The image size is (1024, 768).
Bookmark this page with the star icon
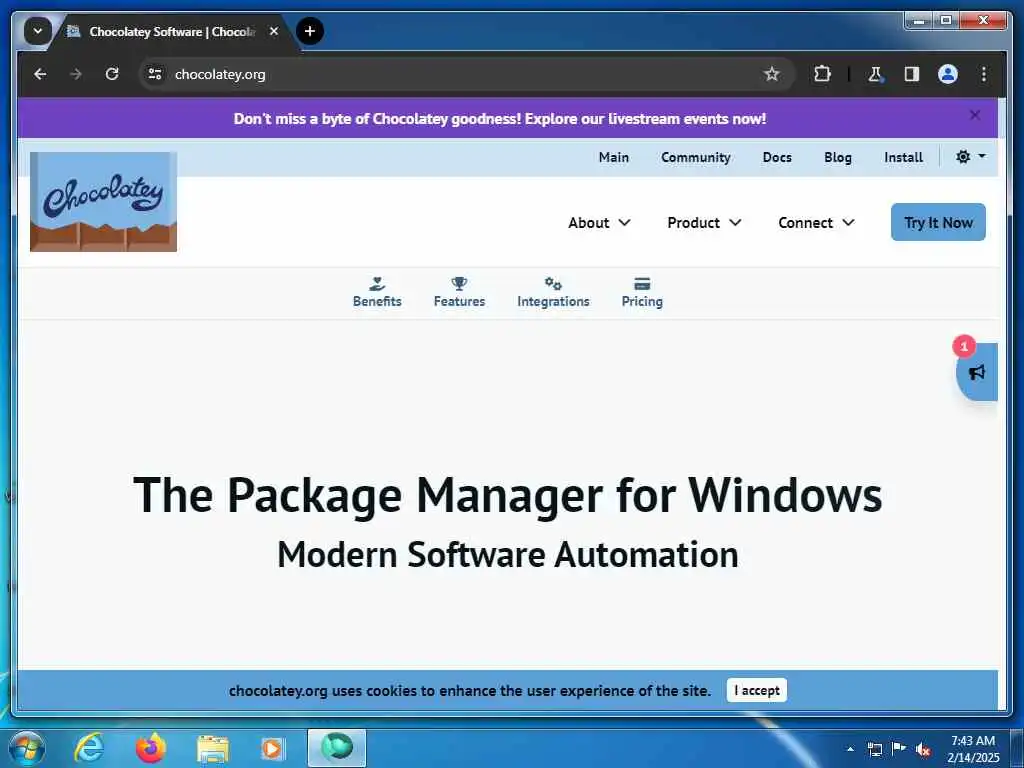771,74
